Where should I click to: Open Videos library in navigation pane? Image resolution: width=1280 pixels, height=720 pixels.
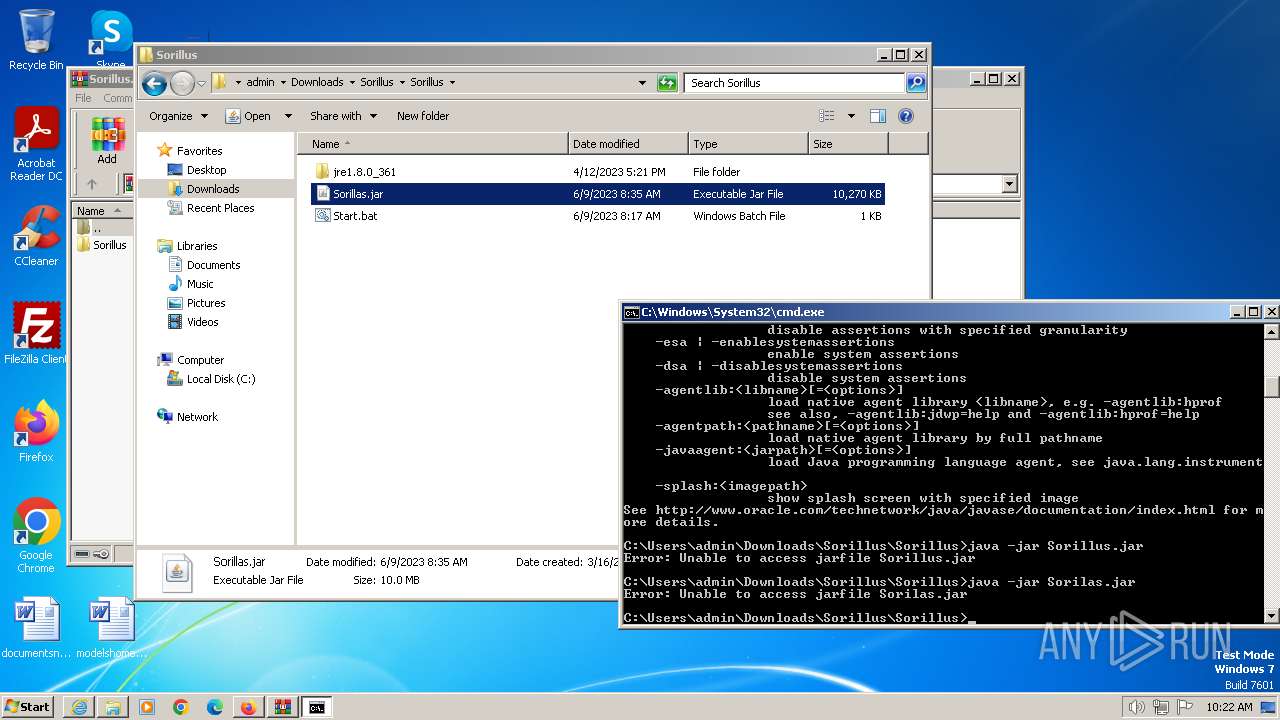pos(202,322)
